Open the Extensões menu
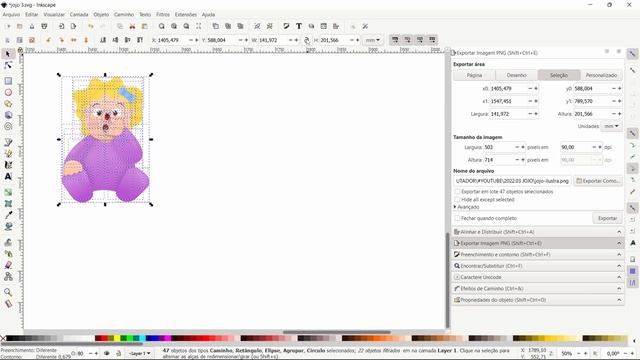The height and width of the screenshot is (360, 640). click(186, 14)
